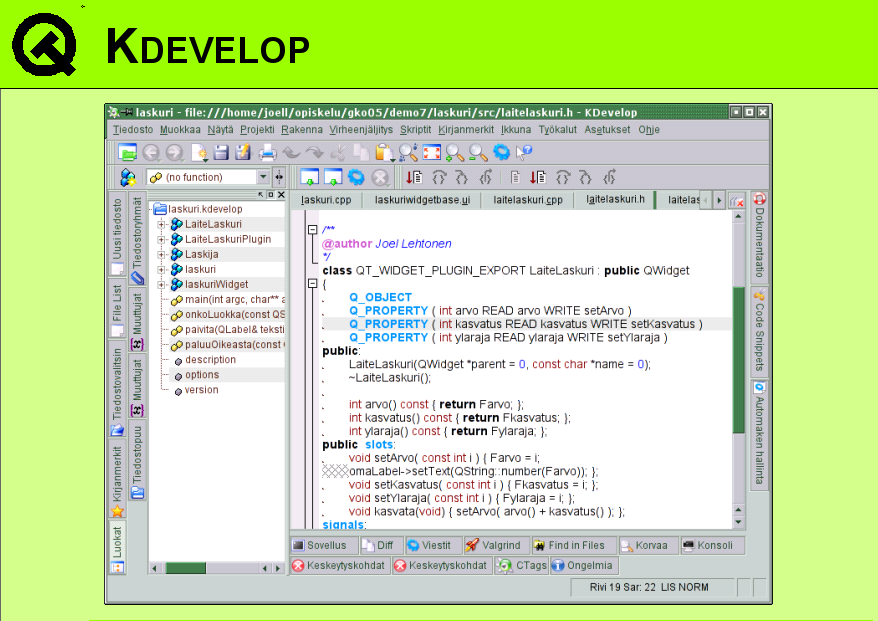Close the class view side panel
The height and width of the screenshot is (621, 878).
click(281, 194)
